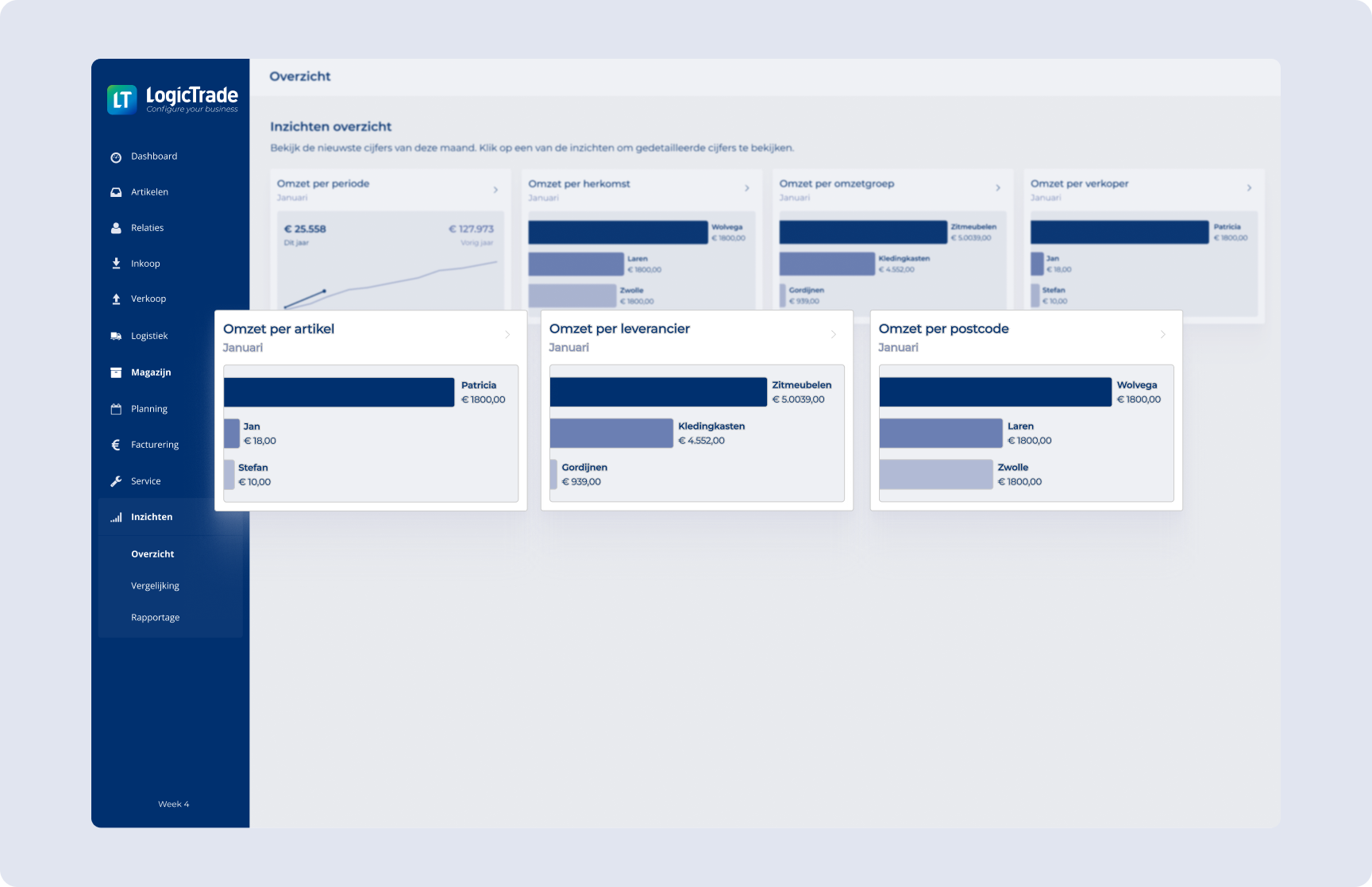Image resolution: width=1372 pixels, height=887 pixels.
Task: Expand Omzet per postcode chevron
Action: click(x=1163, y=335)
